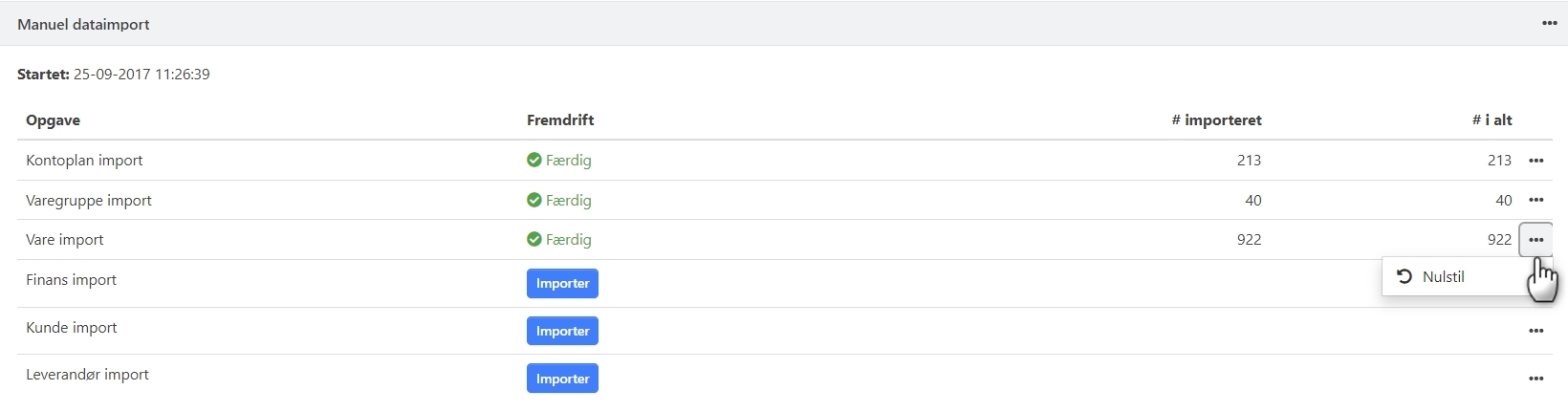Open options for Kunde import row
This screenshot has width=1568, height=412.
1535,331
